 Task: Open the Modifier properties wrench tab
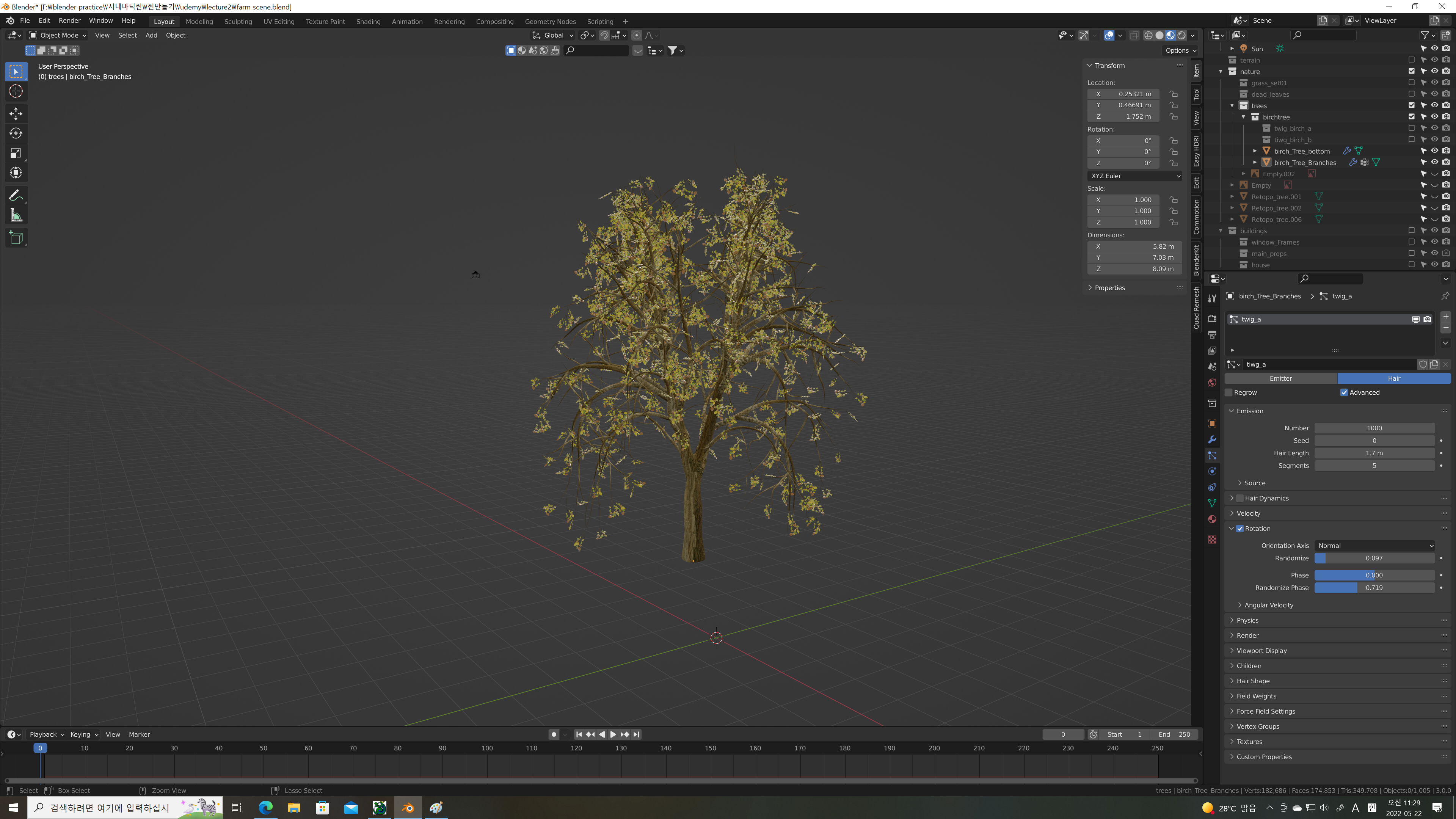pos(1212,440)
